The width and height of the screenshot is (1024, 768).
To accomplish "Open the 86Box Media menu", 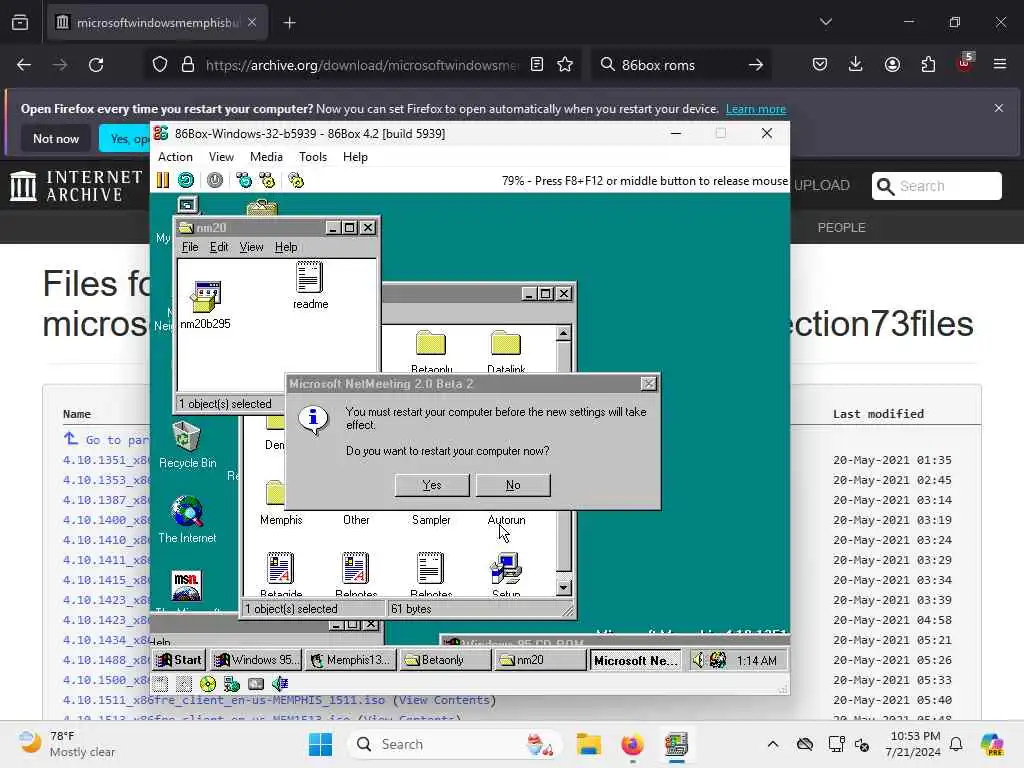I will point(266,157).
